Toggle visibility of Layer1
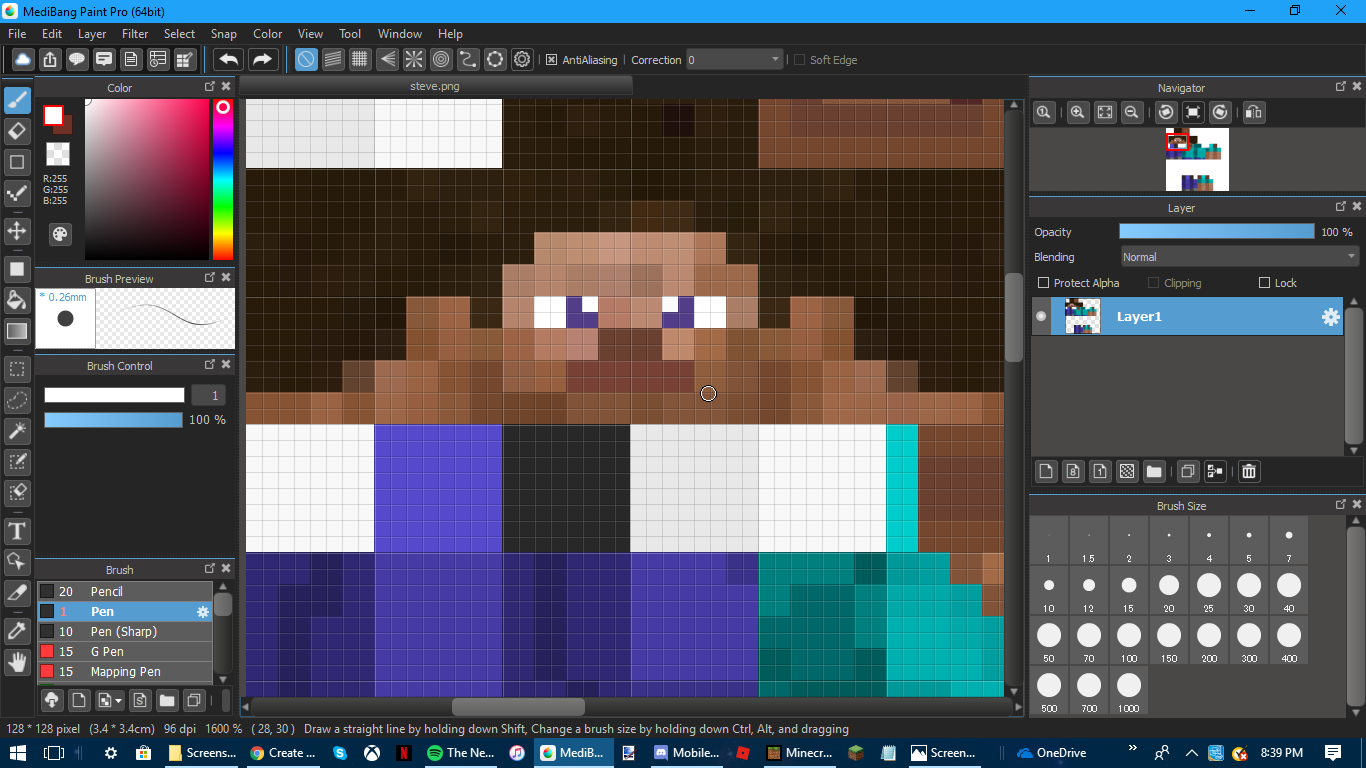 pyautogui.click(x=1041, y=316)
